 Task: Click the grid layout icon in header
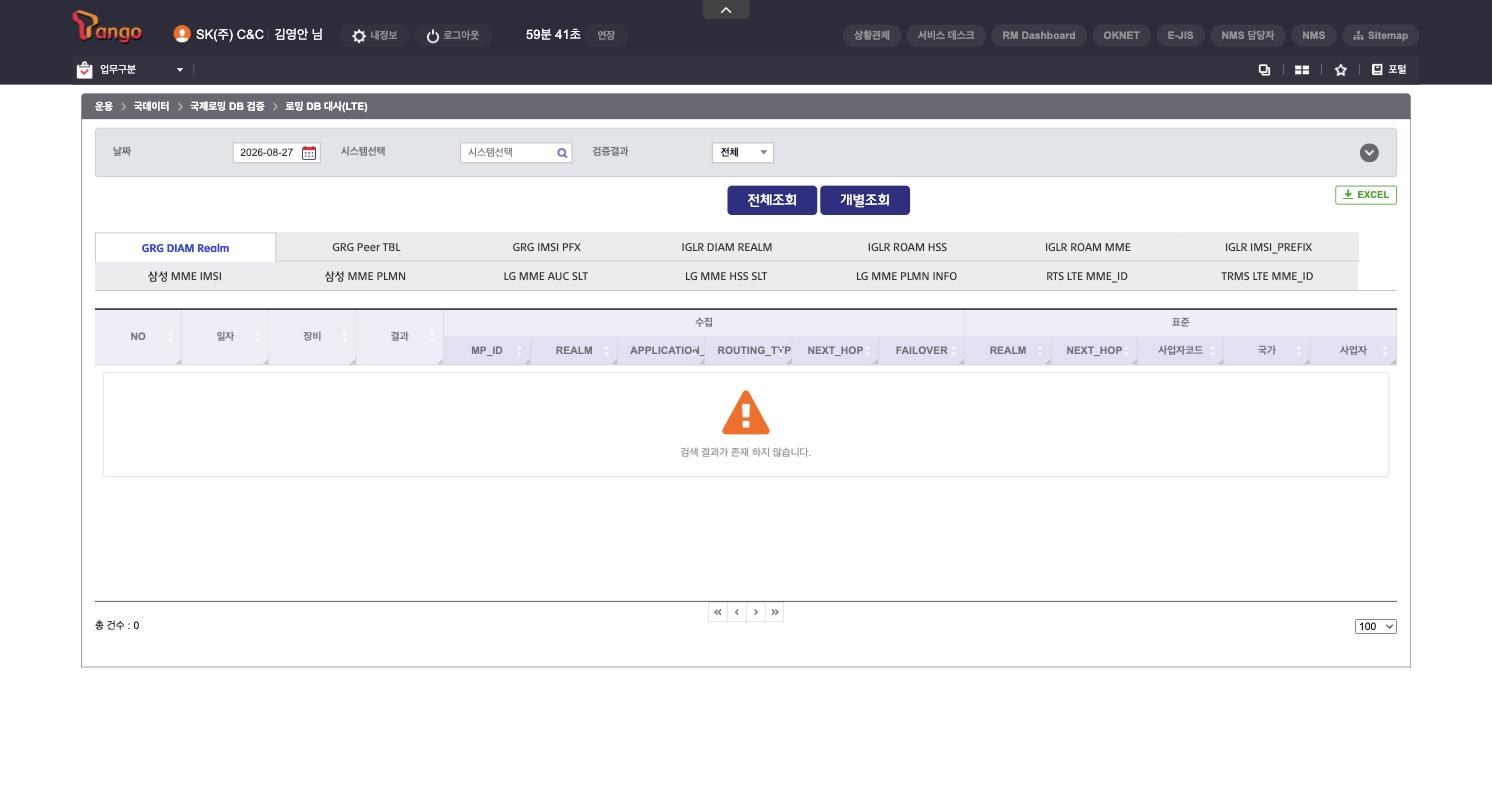(x=1302, y=70)
